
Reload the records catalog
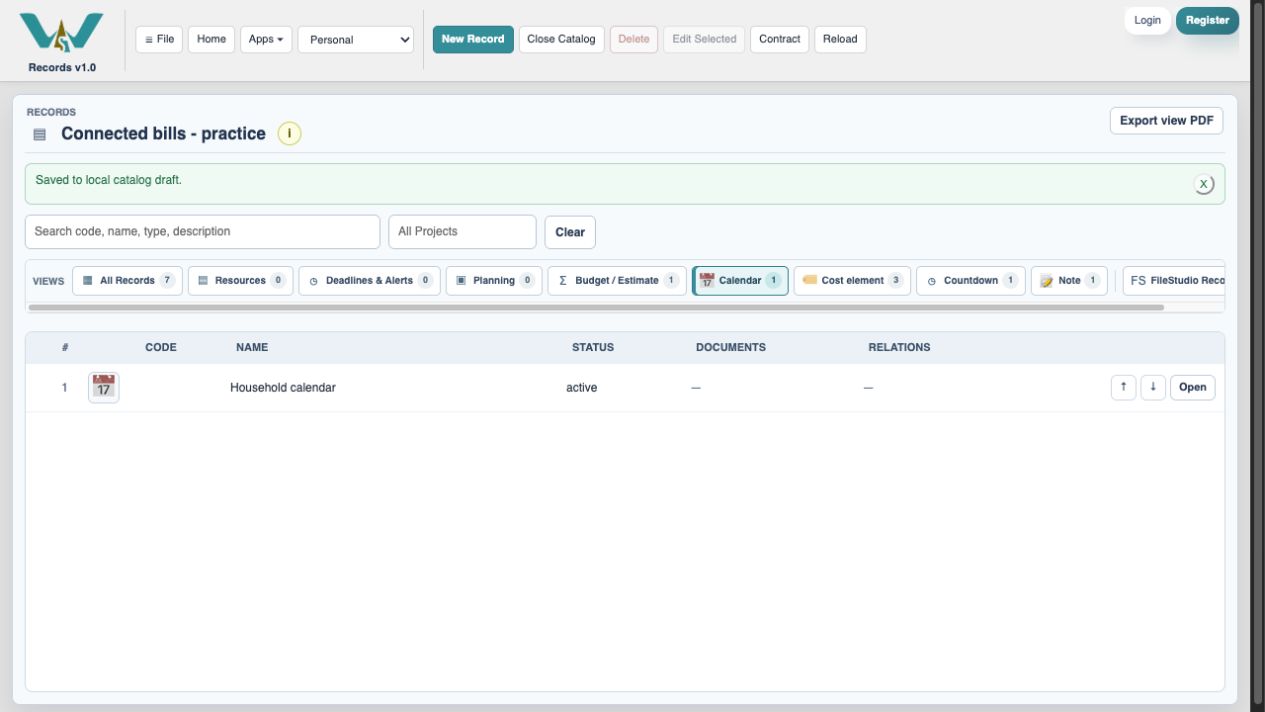coord(840,39)
